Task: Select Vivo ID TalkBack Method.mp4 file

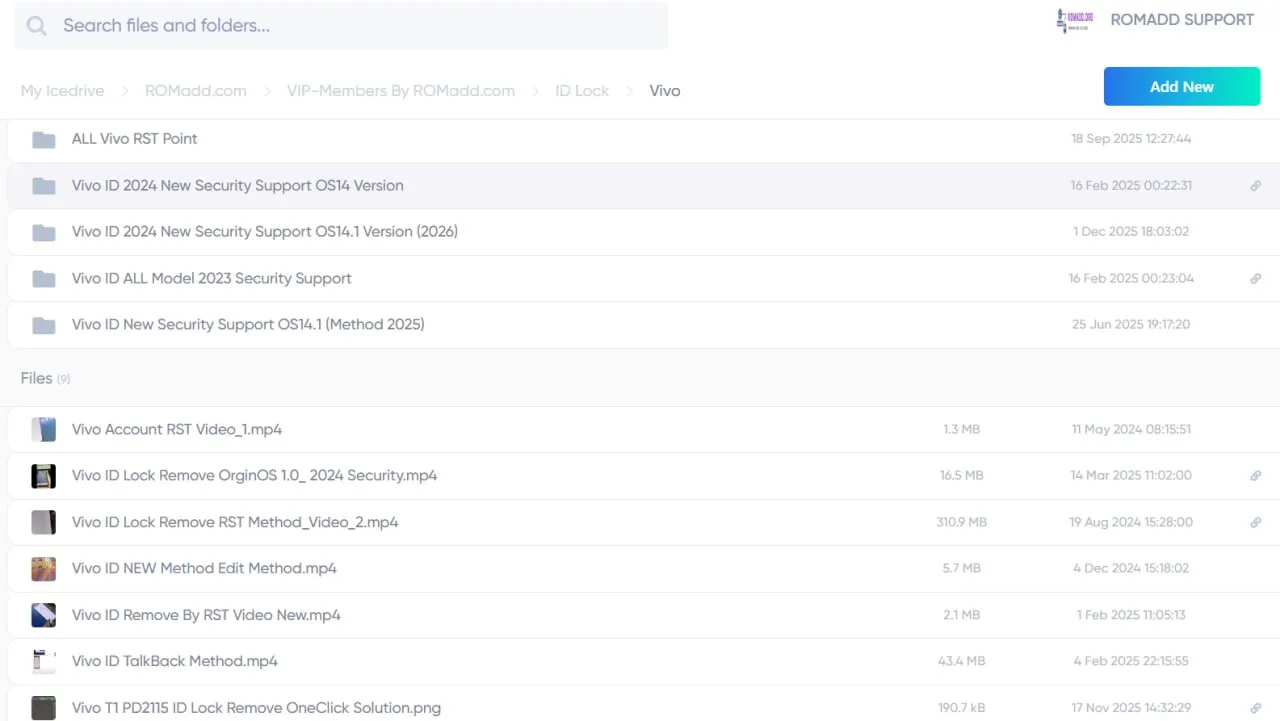Action: coord(174,661)
